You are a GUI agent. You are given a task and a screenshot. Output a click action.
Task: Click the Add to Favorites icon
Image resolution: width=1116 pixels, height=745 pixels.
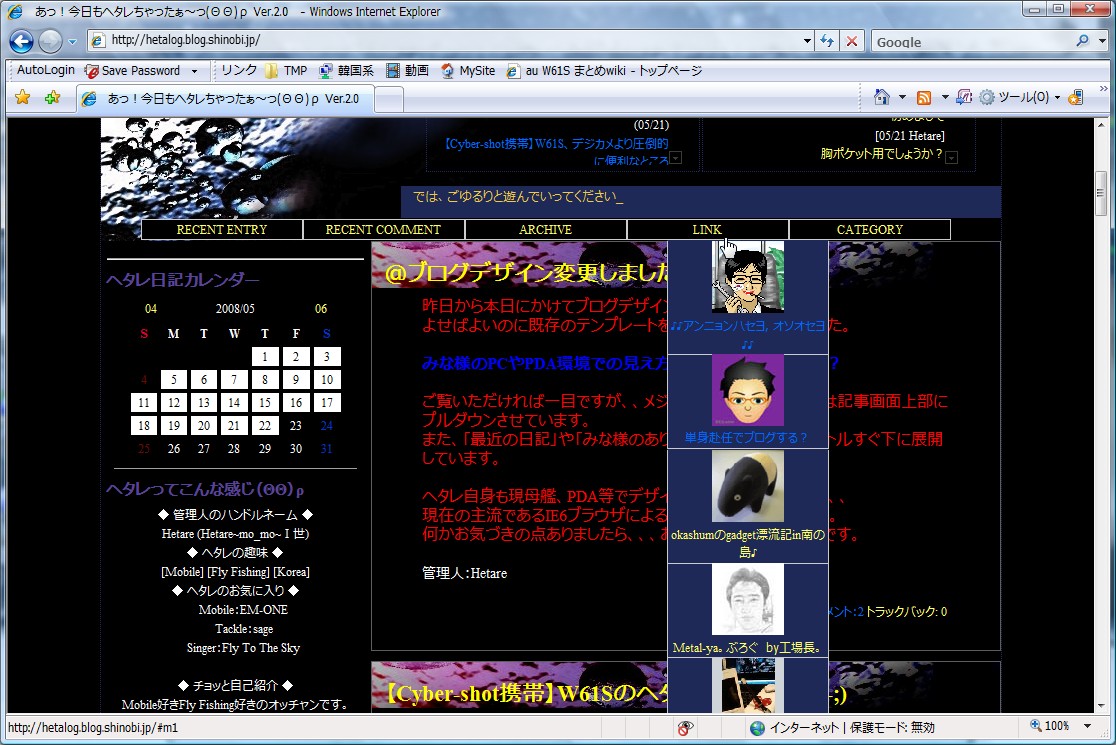coord(52,97)
